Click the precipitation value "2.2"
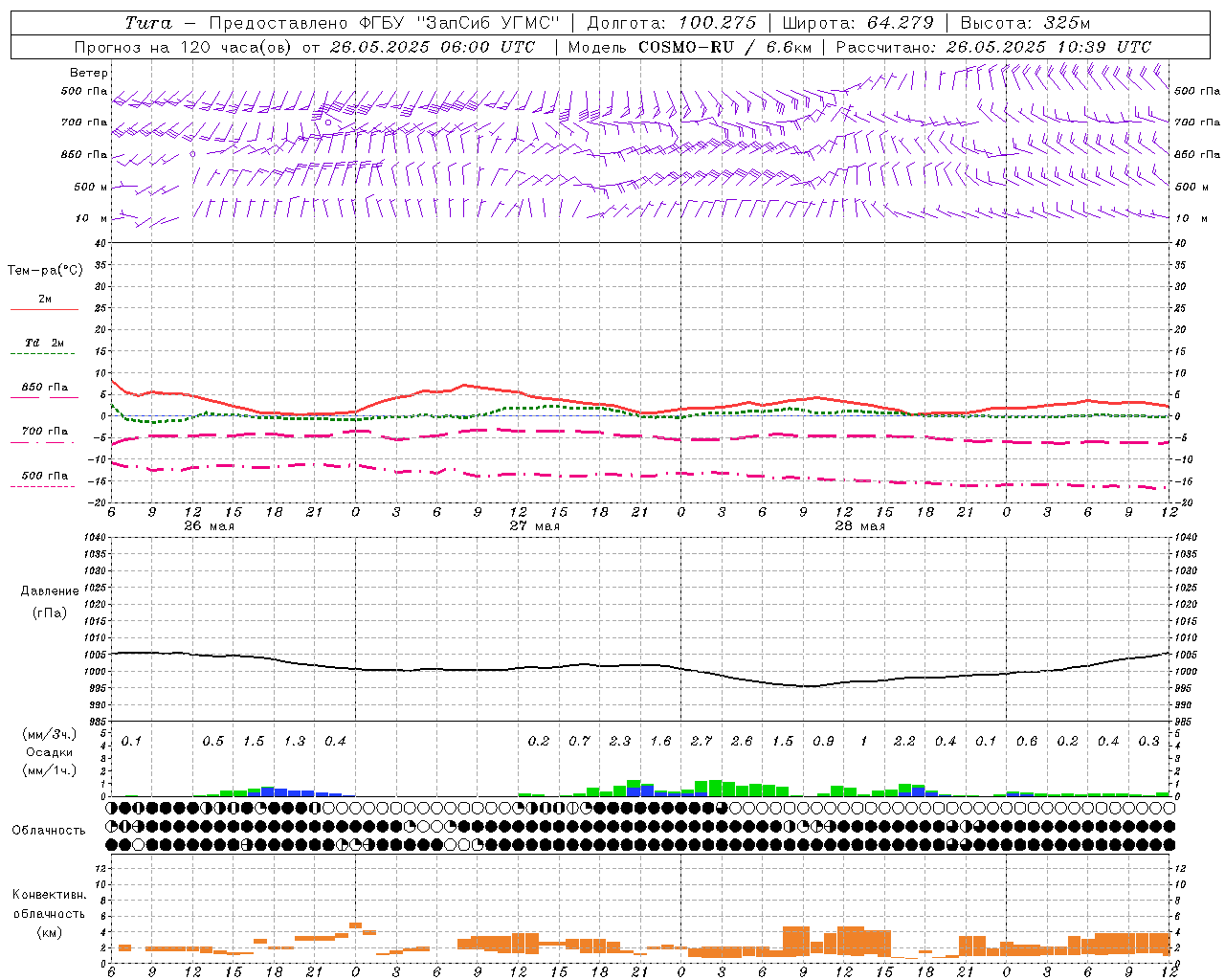1225x980 pixels. click(904, 742)
